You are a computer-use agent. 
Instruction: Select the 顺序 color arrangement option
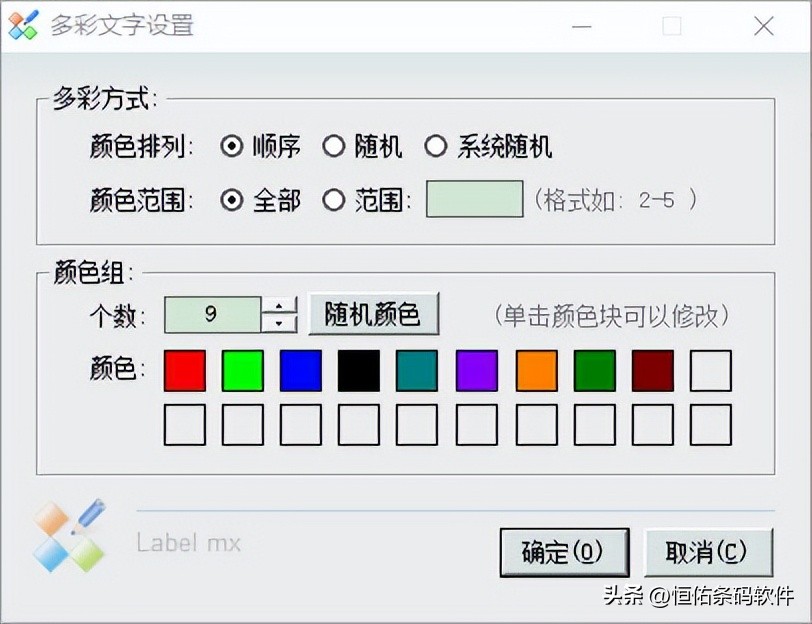(231, 146)
